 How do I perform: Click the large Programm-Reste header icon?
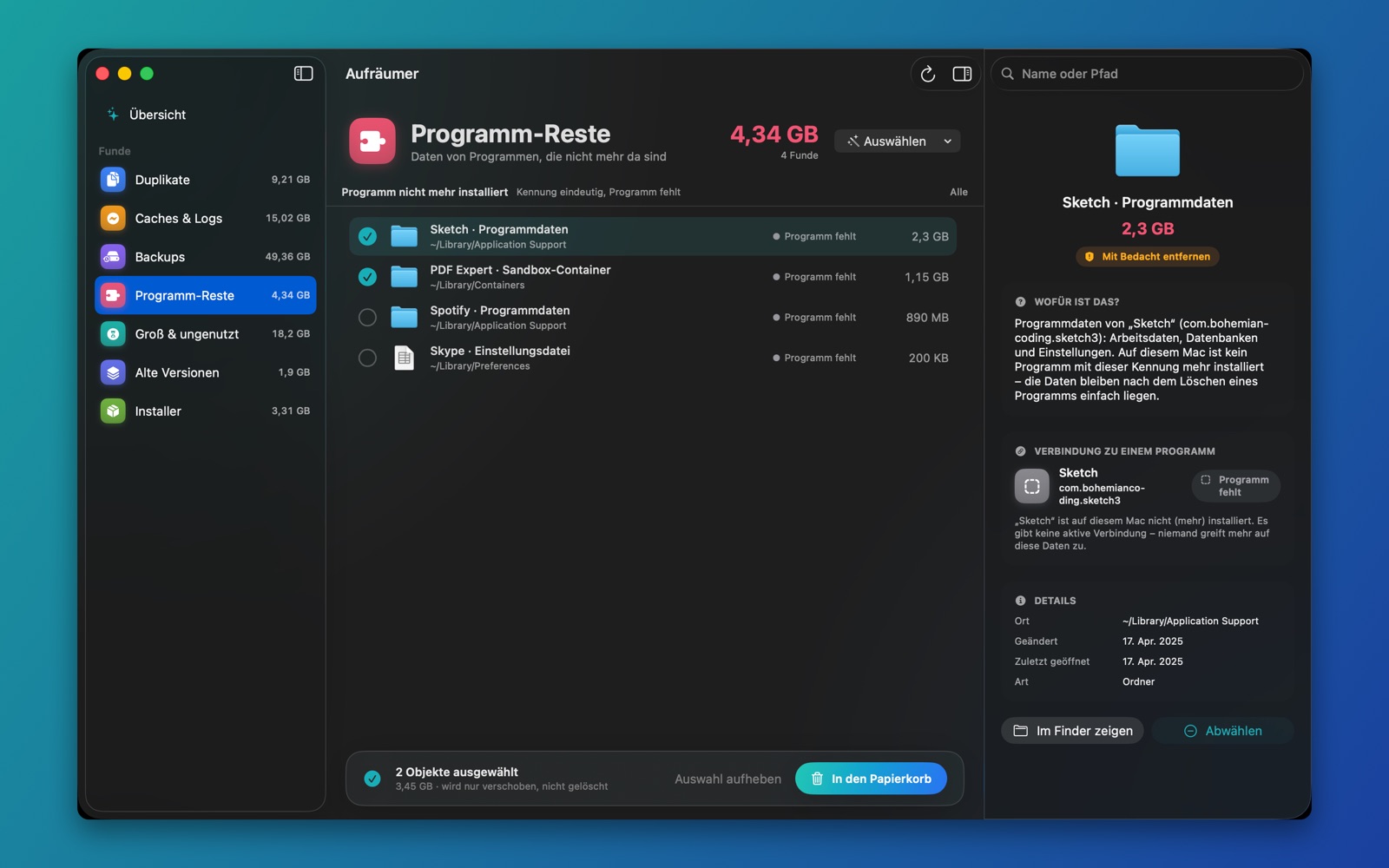click(x=372, y=141)
